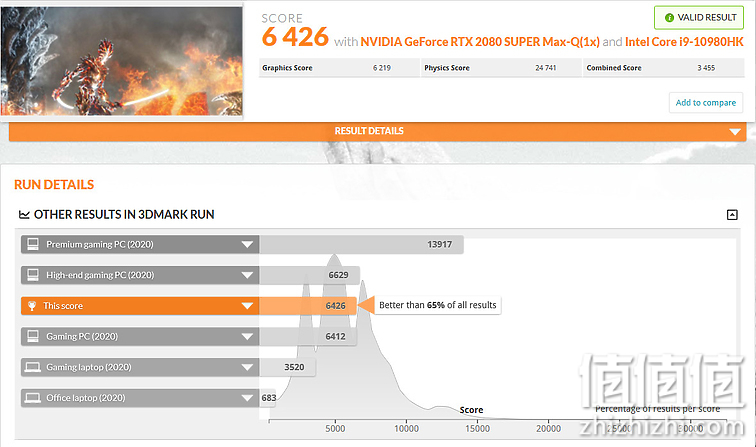Open NVIDIA GeForce RTX 2080 SUPER Max-Q link
This screenshot has height=447, width=756.
point(480,42)
